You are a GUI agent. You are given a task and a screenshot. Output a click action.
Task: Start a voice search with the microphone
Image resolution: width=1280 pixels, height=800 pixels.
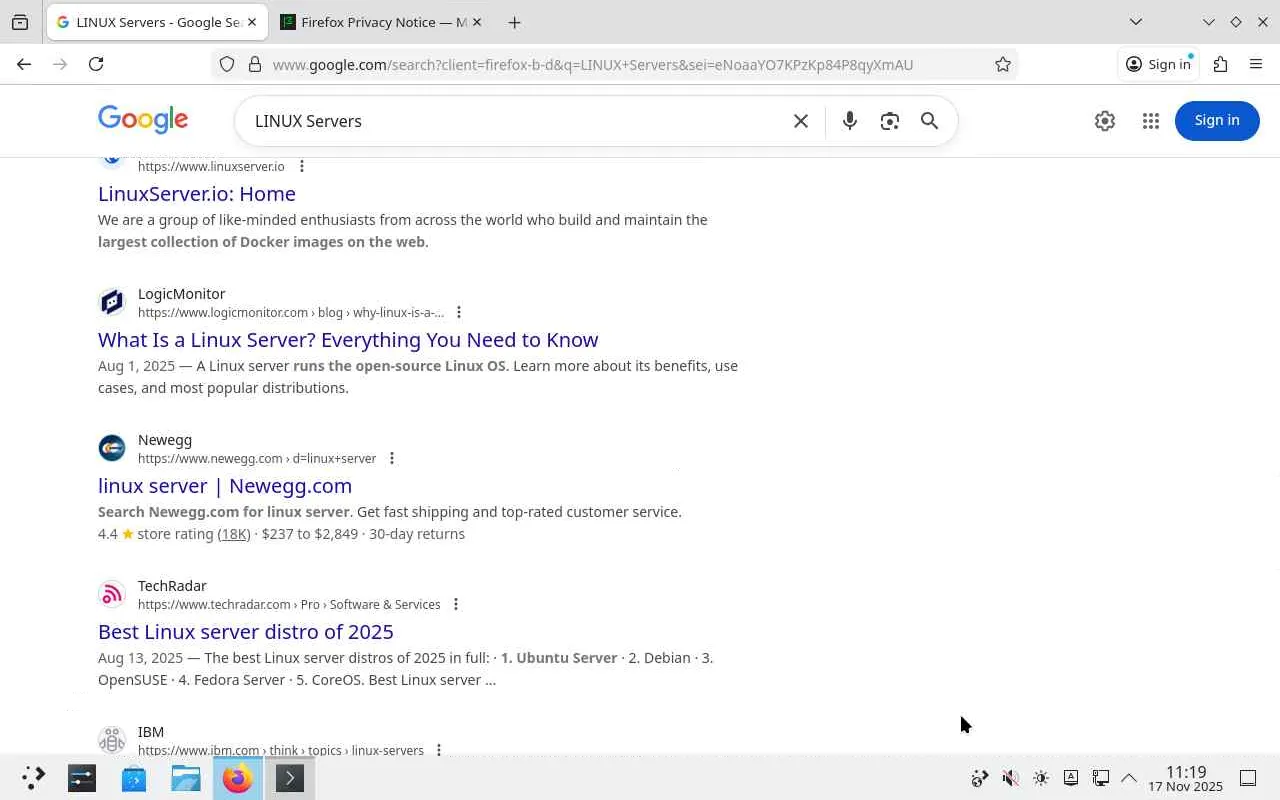(x=849, y=121)
